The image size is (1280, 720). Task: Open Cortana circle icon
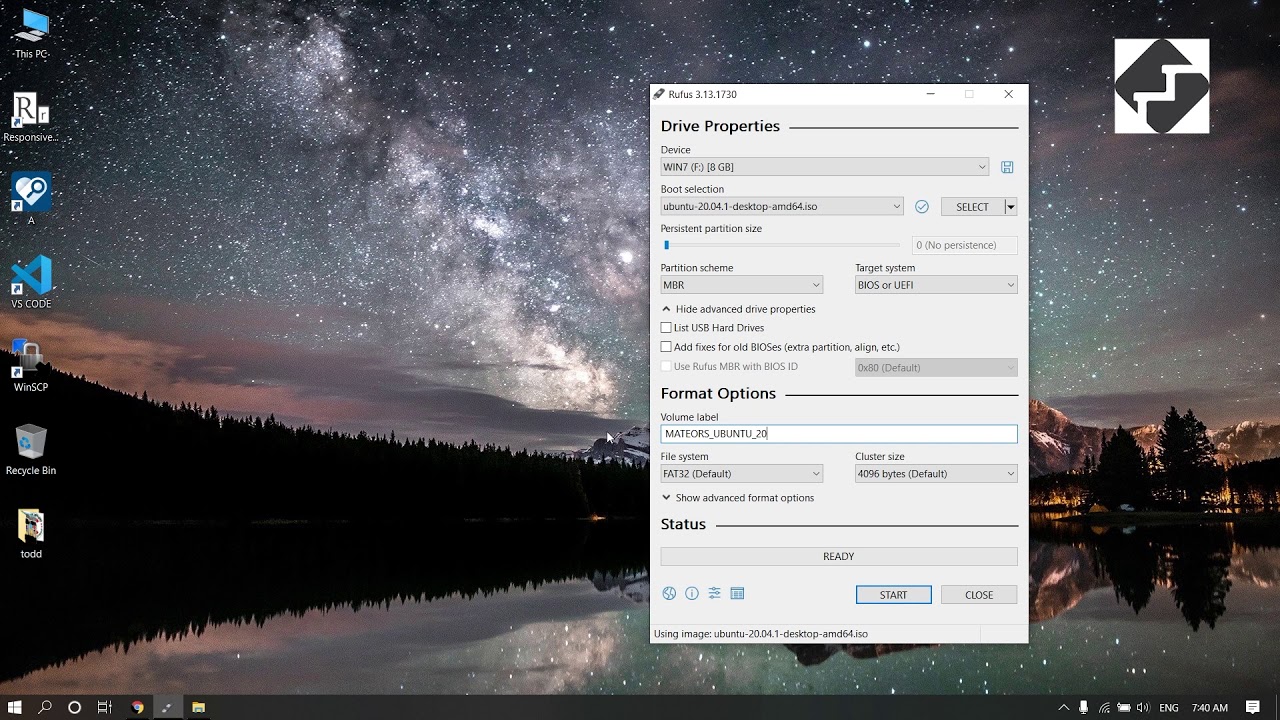pyautogui.click(x=74, y=707)
